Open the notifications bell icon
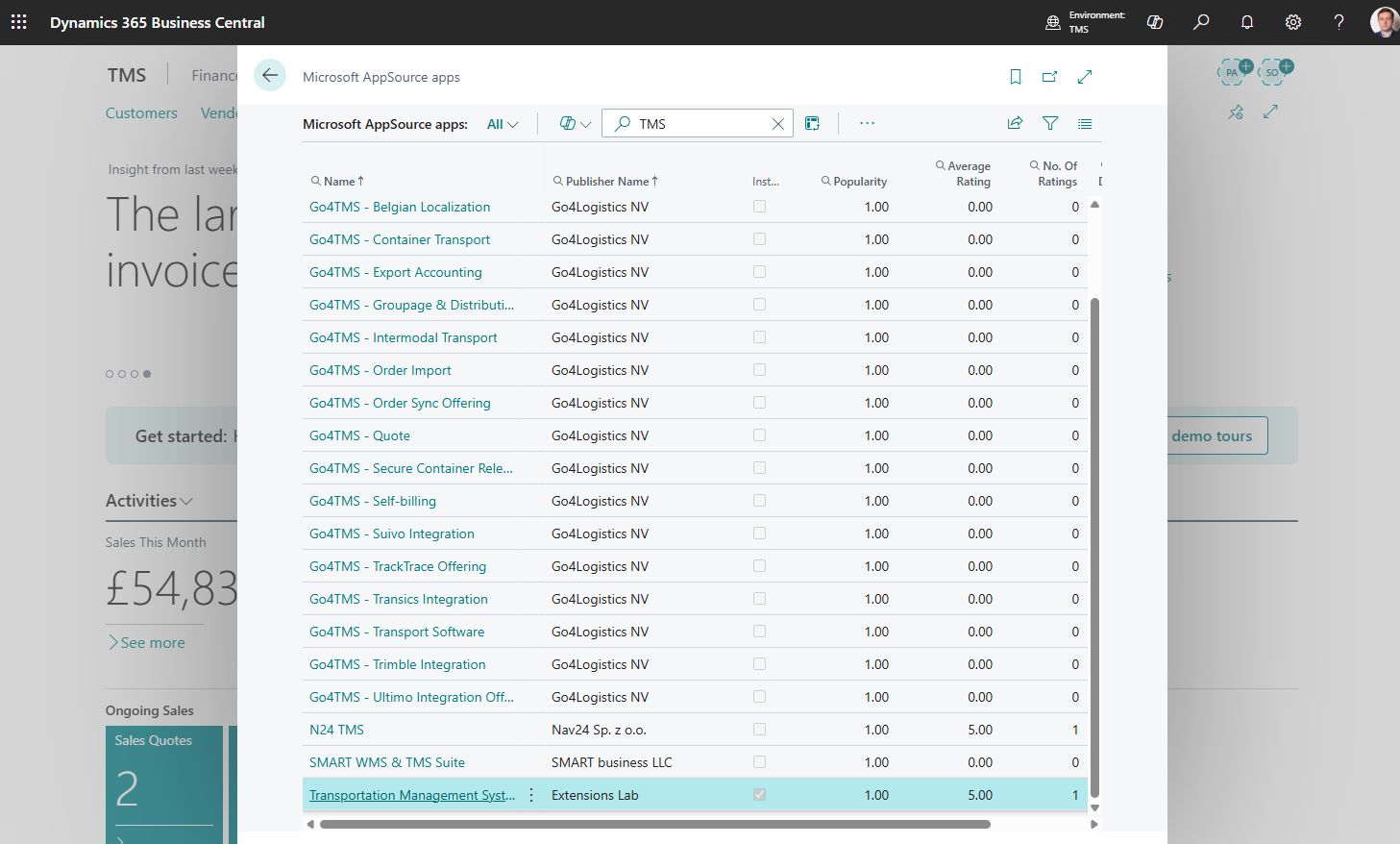This screenshot has height=844, width=1400. [x=1247, y=22]
